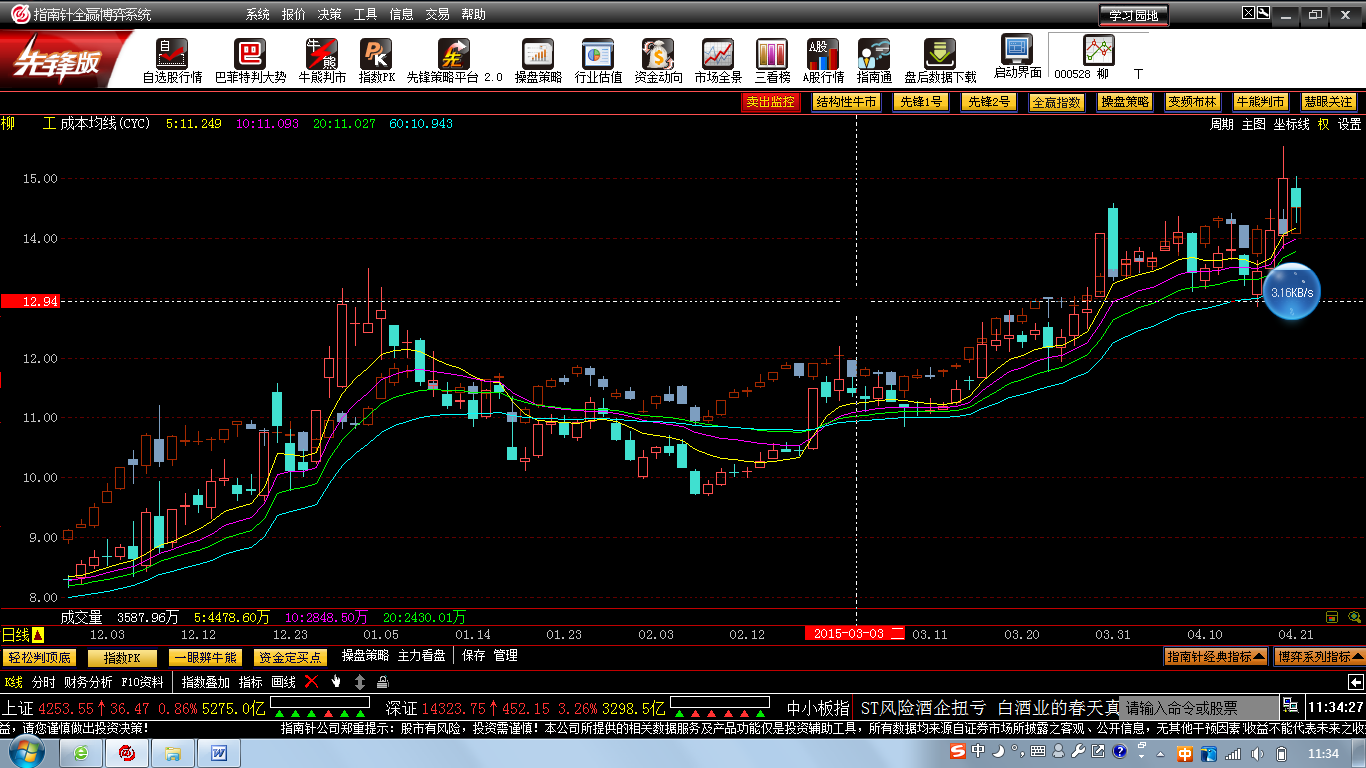1366x768 pixels.
Task: Click the 资金定买点 indicator button
Action: coord(289,657)
